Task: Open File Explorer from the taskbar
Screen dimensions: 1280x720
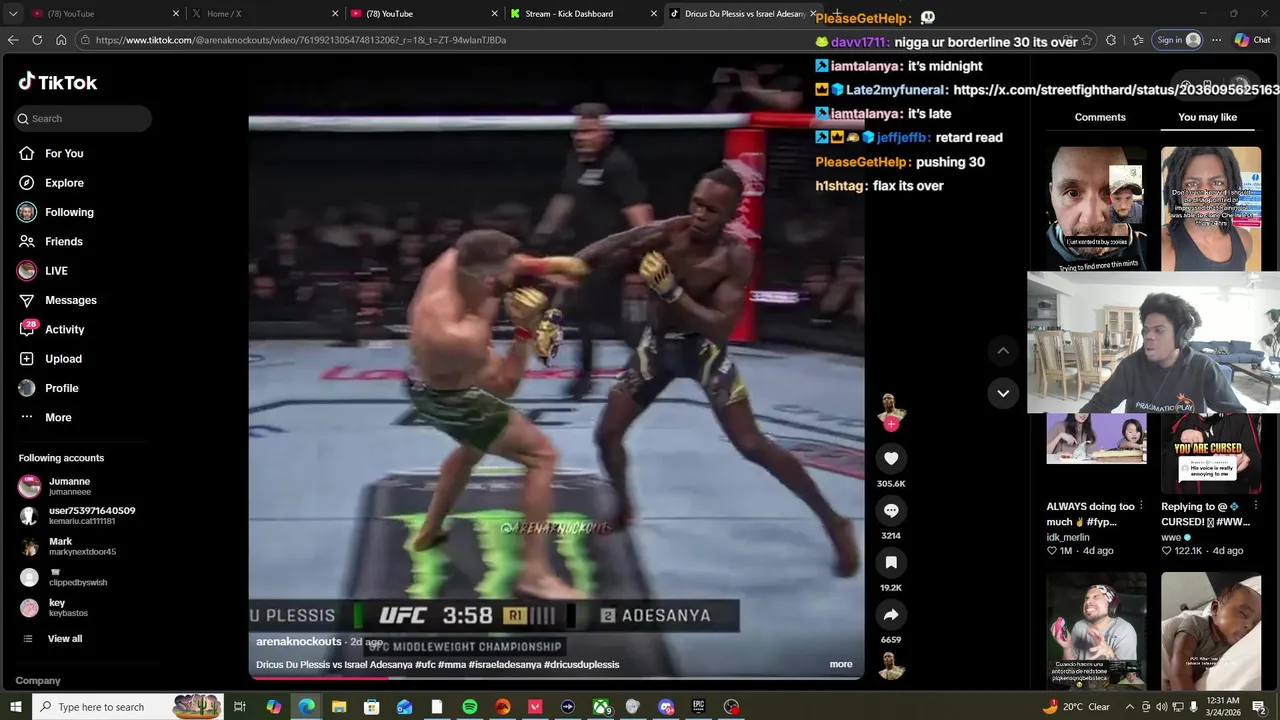Action: tap(339, 707)
